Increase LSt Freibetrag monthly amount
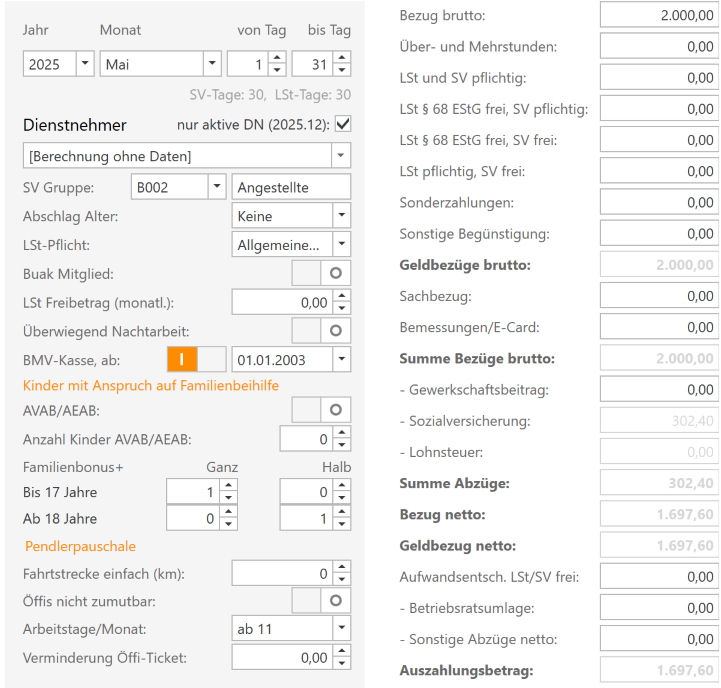This screenshot has width=721, height=688. point(342,296)
